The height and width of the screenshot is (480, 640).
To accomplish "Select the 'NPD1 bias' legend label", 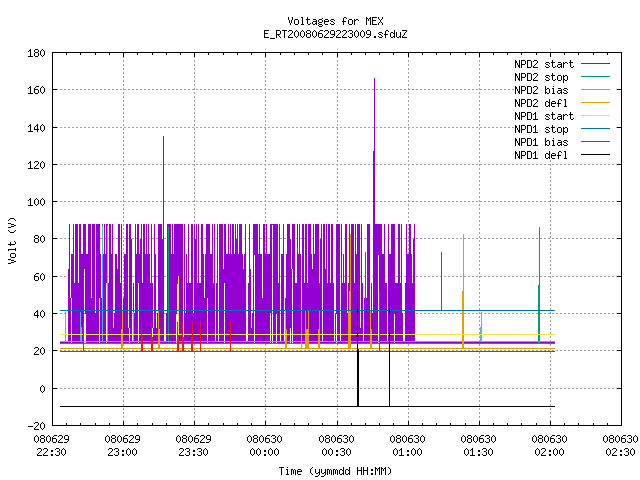I will (x=541, y=142).
